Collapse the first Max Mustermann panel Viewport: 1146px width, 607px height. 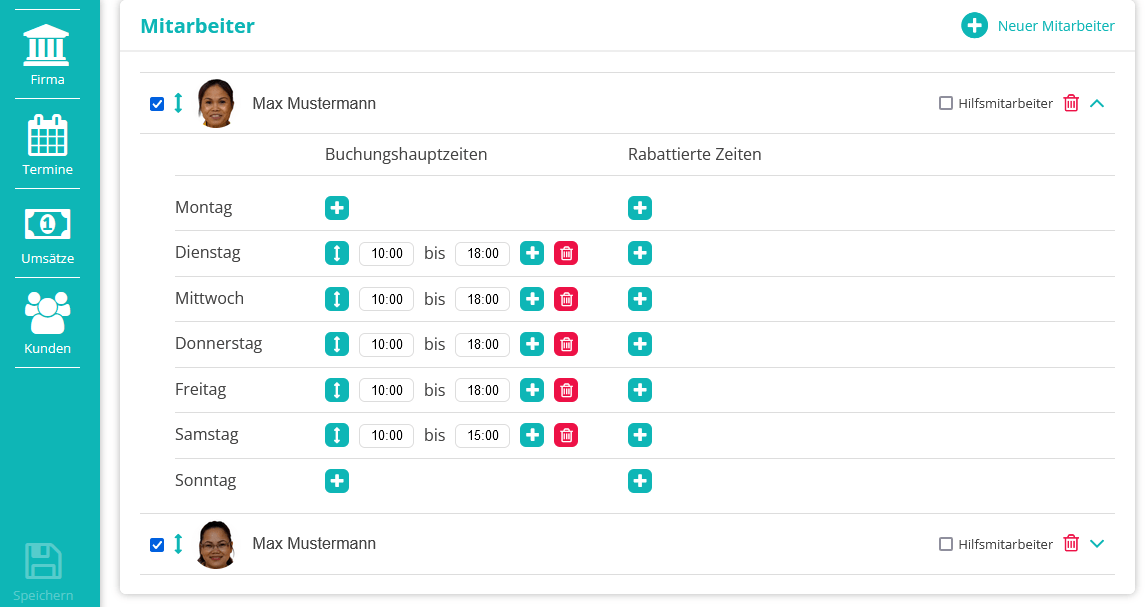(x=1097, y=103)
